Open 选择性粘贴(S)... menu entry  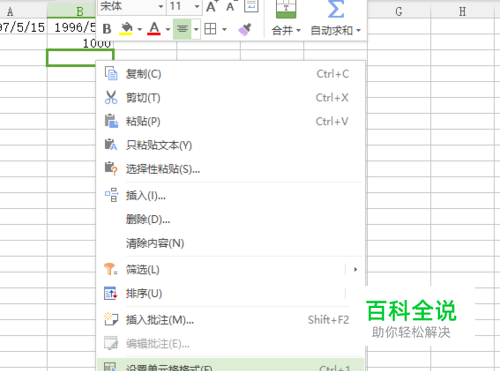pos(231,169)
